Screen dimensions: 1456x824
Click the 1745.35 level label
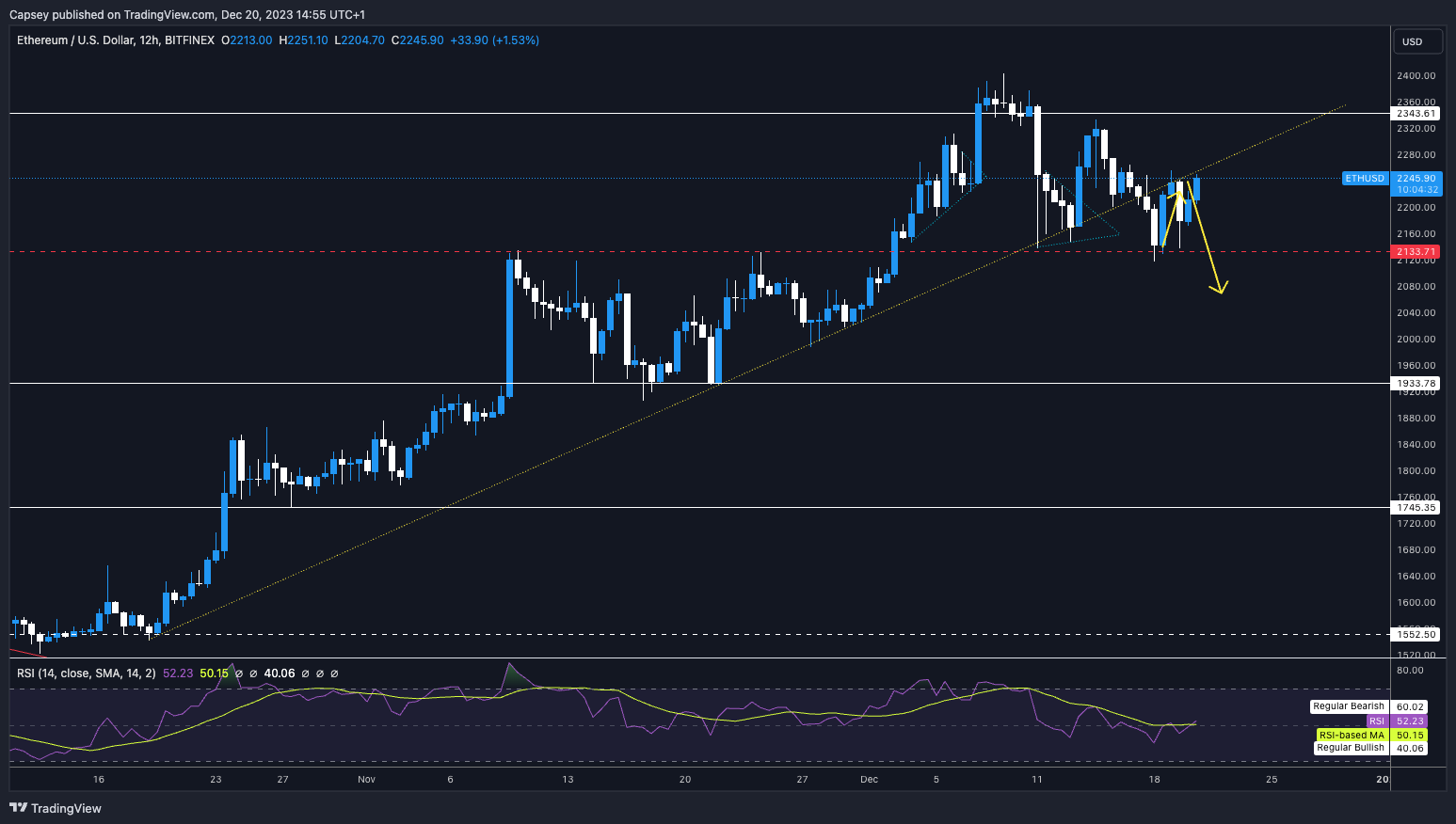(1416, 508)
